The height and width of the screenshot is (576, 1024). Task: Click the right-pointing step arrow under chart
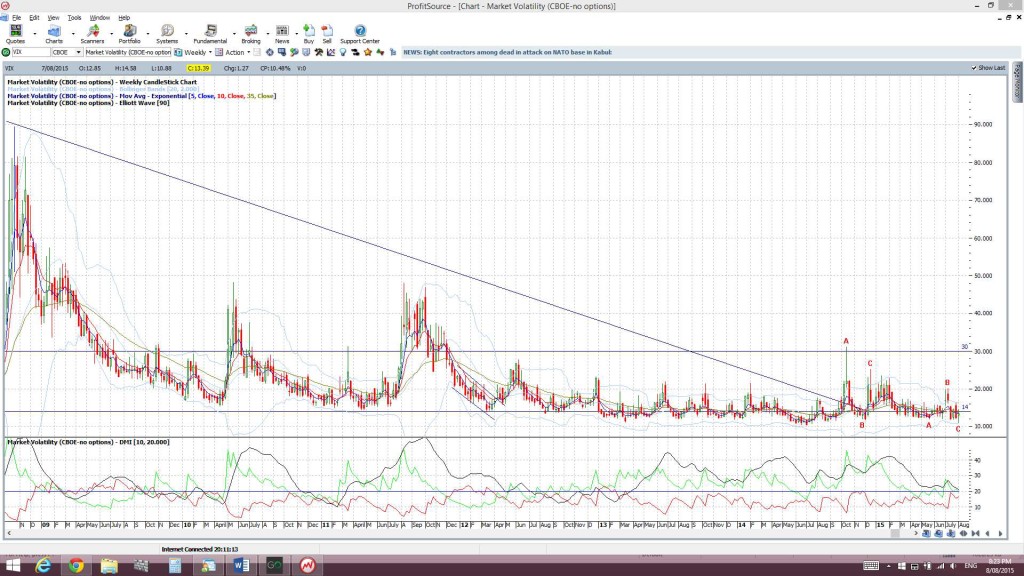click(1000, 534)
